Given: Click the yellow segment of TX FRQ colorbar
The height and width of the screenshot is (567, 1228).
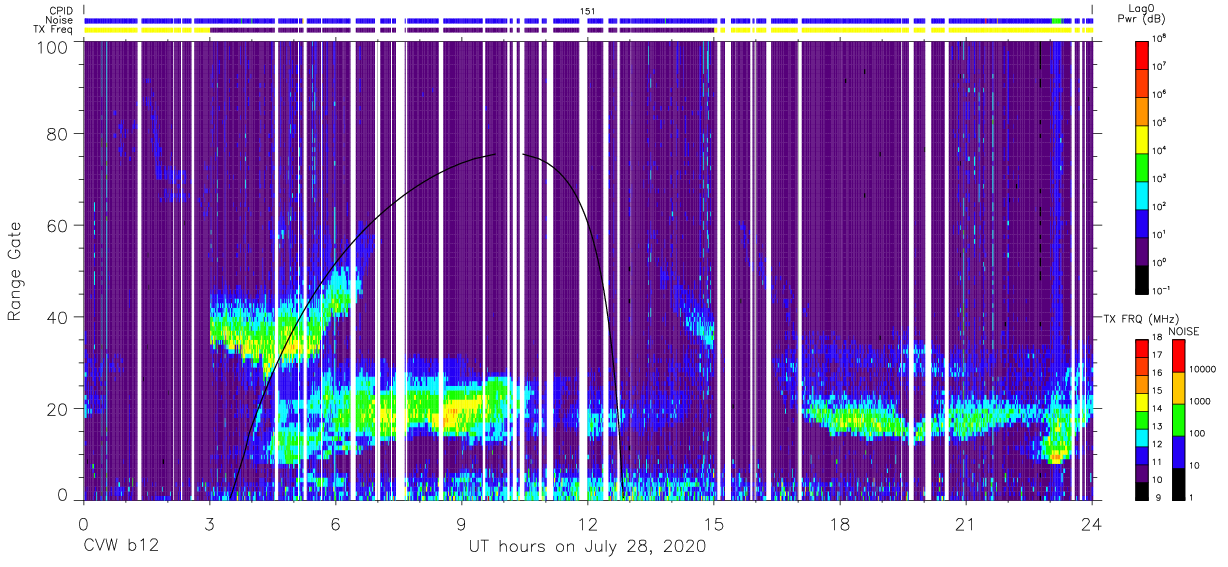Looking at the screenshot, I should 1141,401.
